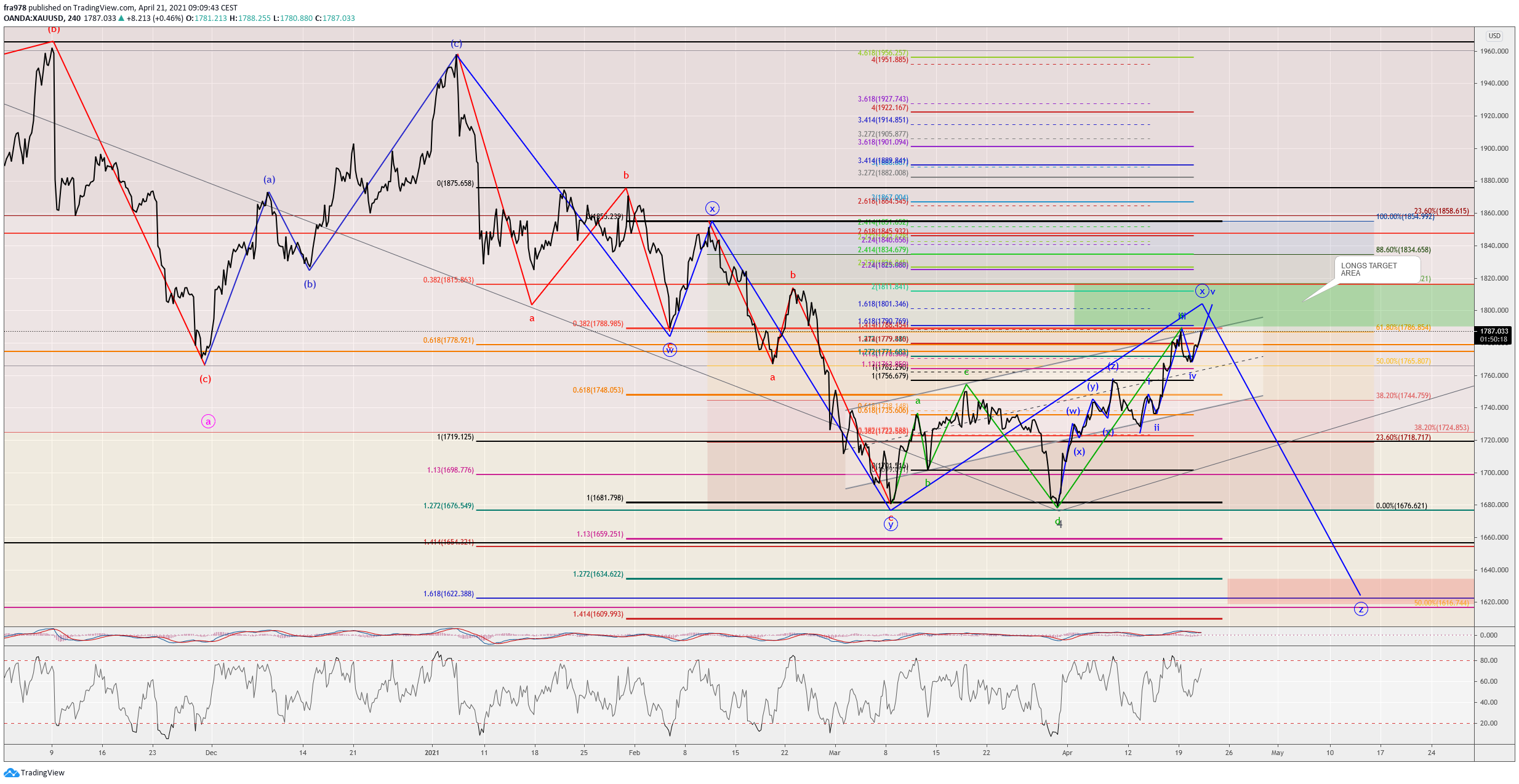
Task: Click the 0.618(1748.053) Fibonacci label
Action: point(598,390)
